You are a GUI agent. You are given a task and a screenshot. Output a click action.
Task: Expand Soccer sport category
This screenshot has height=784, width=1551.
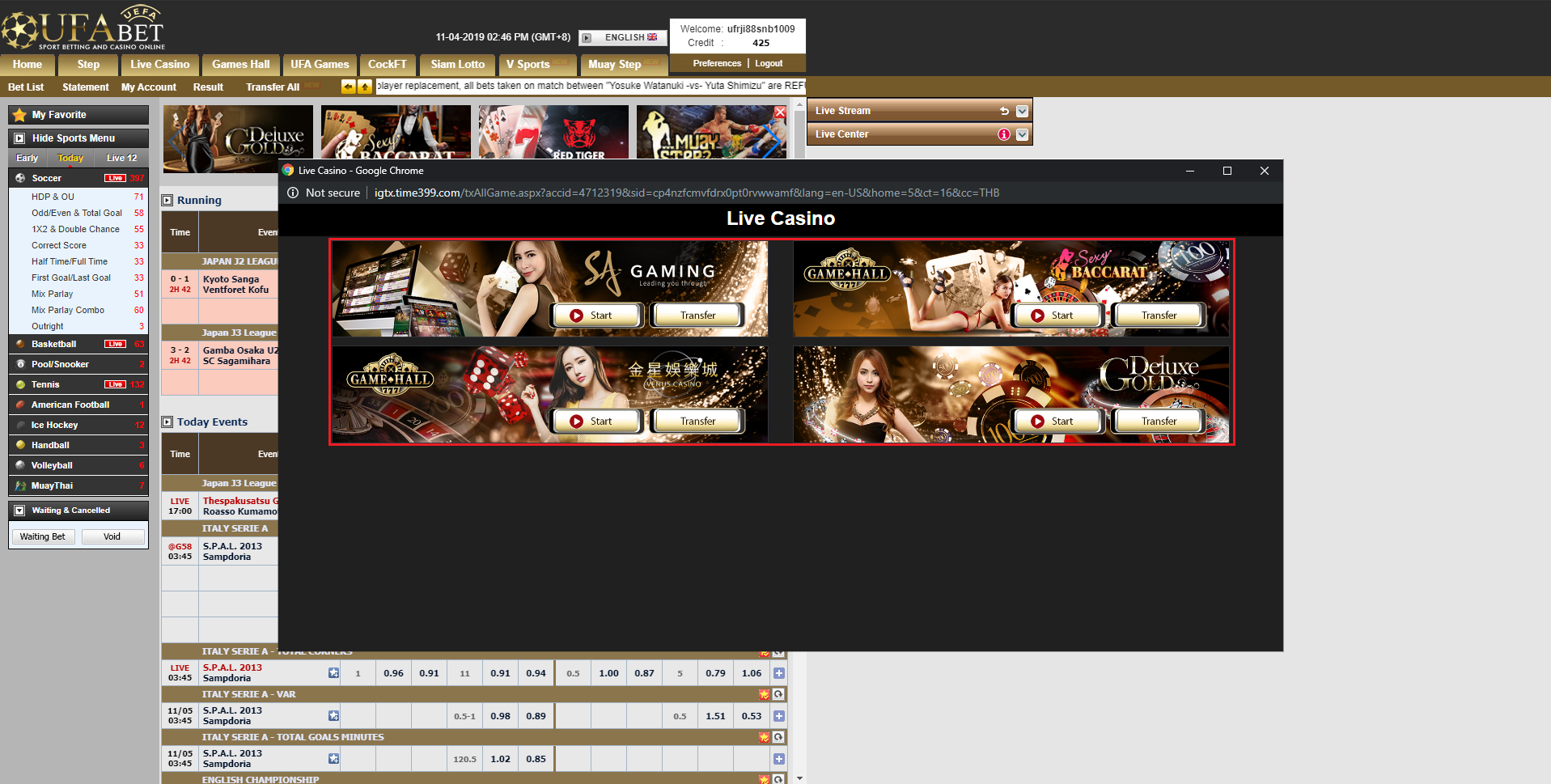[78, 178]
